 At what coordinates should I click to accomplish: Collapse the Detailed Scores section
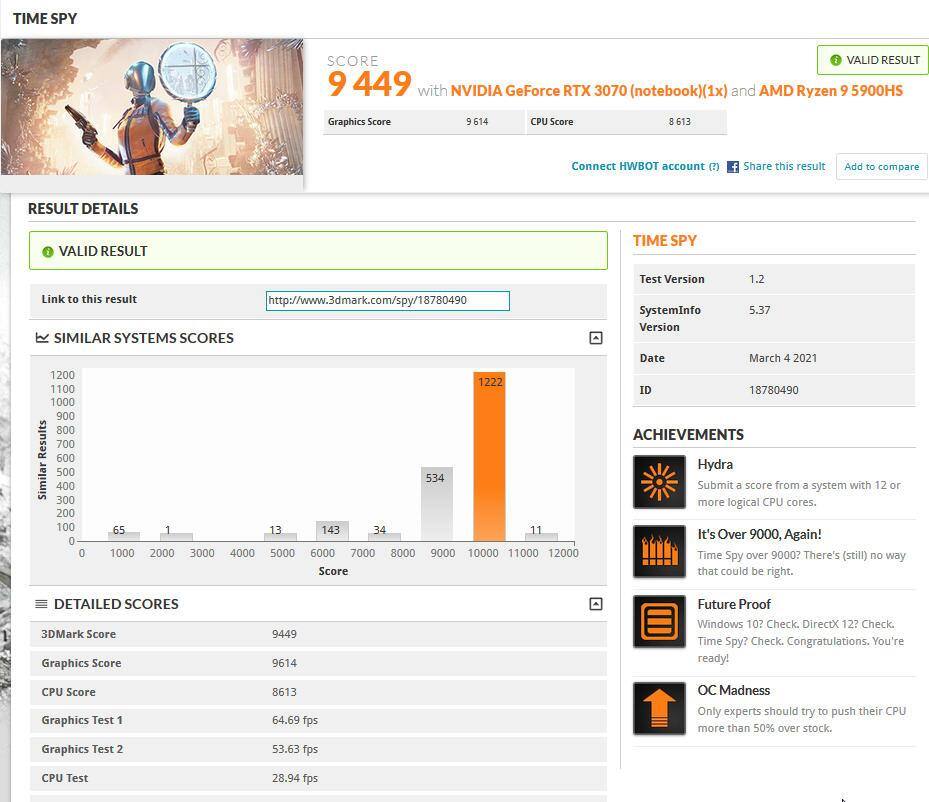[x=595, y=604]
